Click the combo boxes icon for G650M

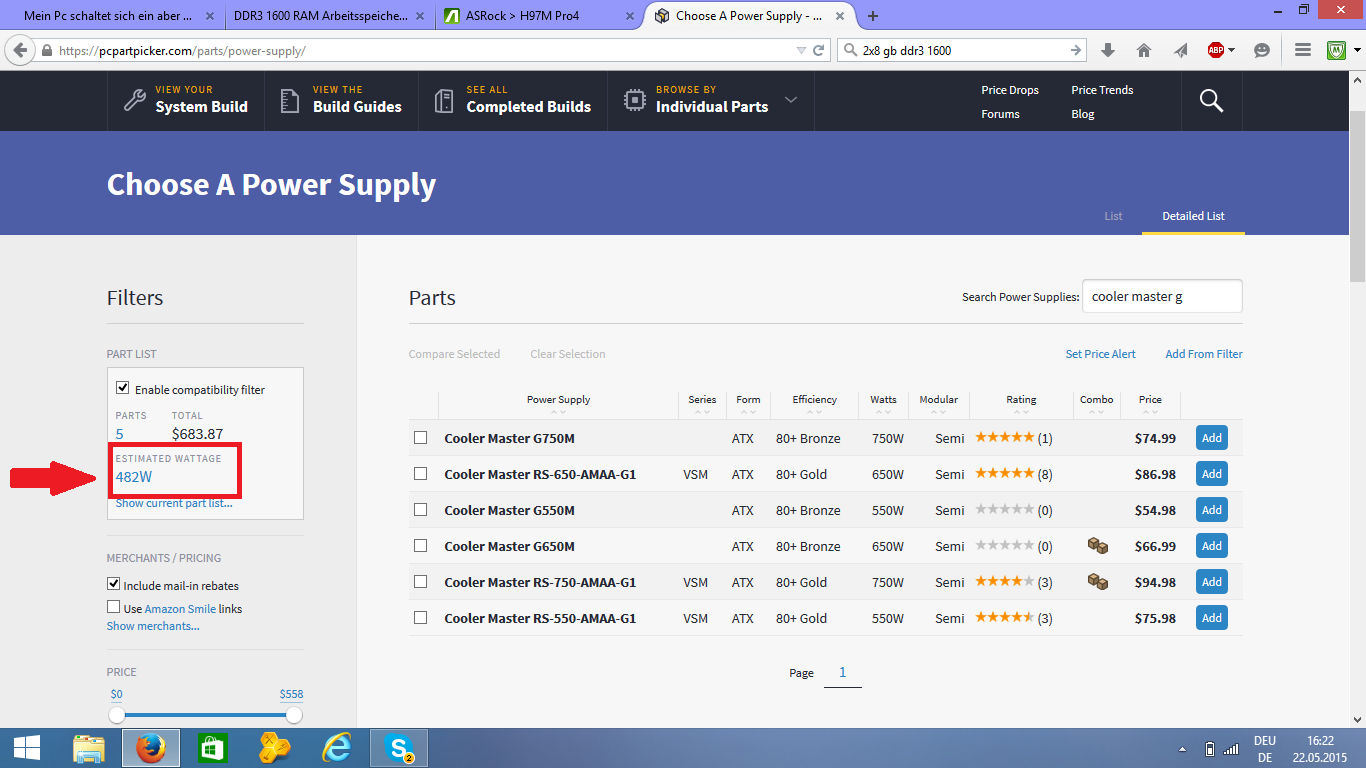pos(1097,546)
